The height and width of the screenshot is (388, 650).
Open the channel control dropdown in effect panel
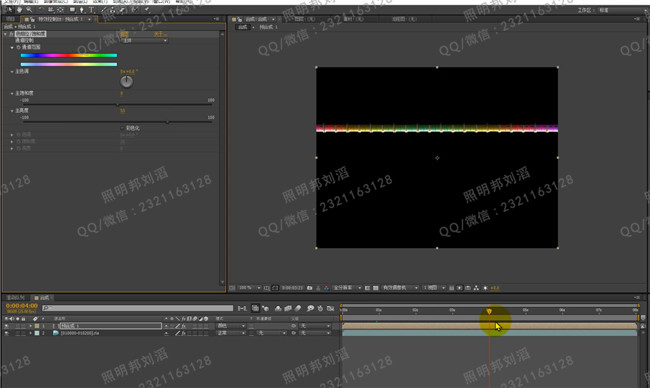pos(144,40)
